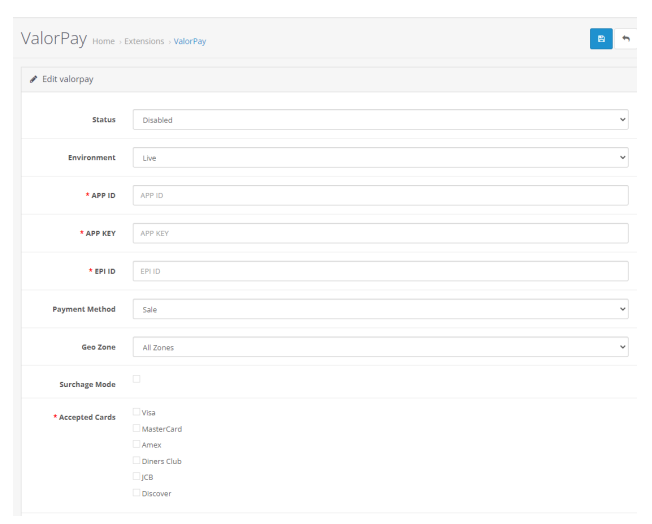652x524 pixels.
Task: Click into the APP ID input field
Action: coord(380,195)
